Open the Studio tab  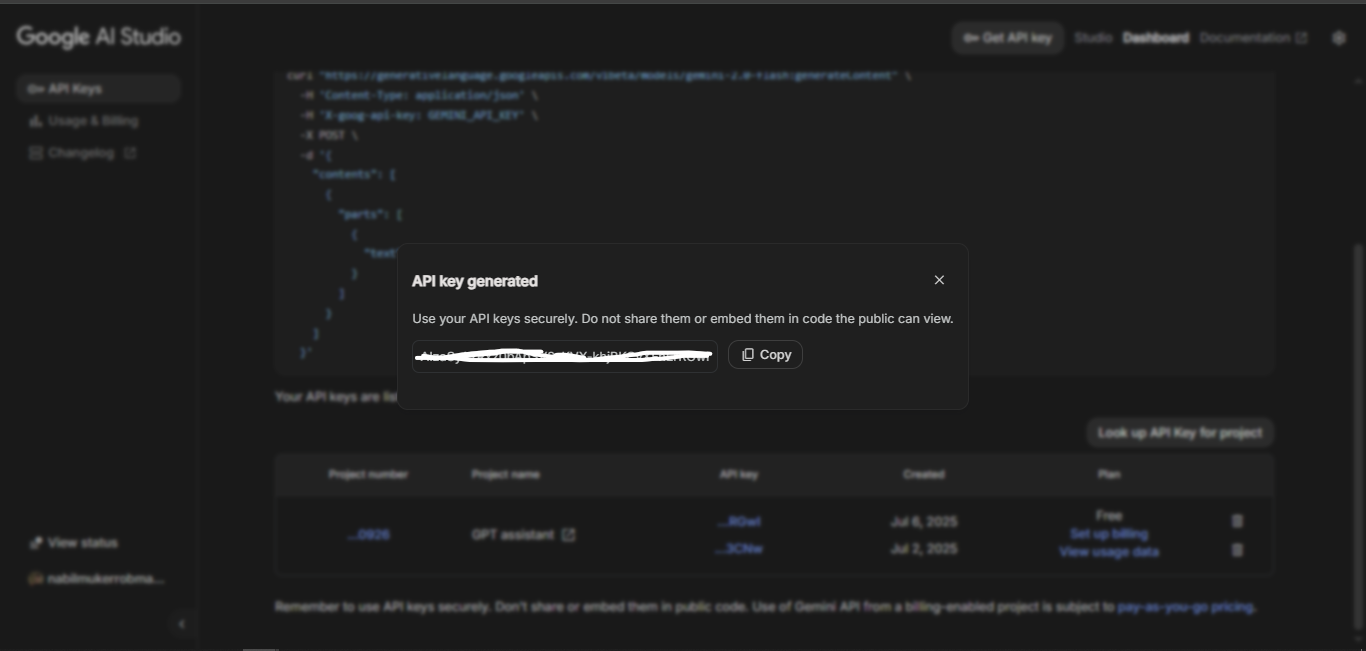click(x=1092, y=38)
